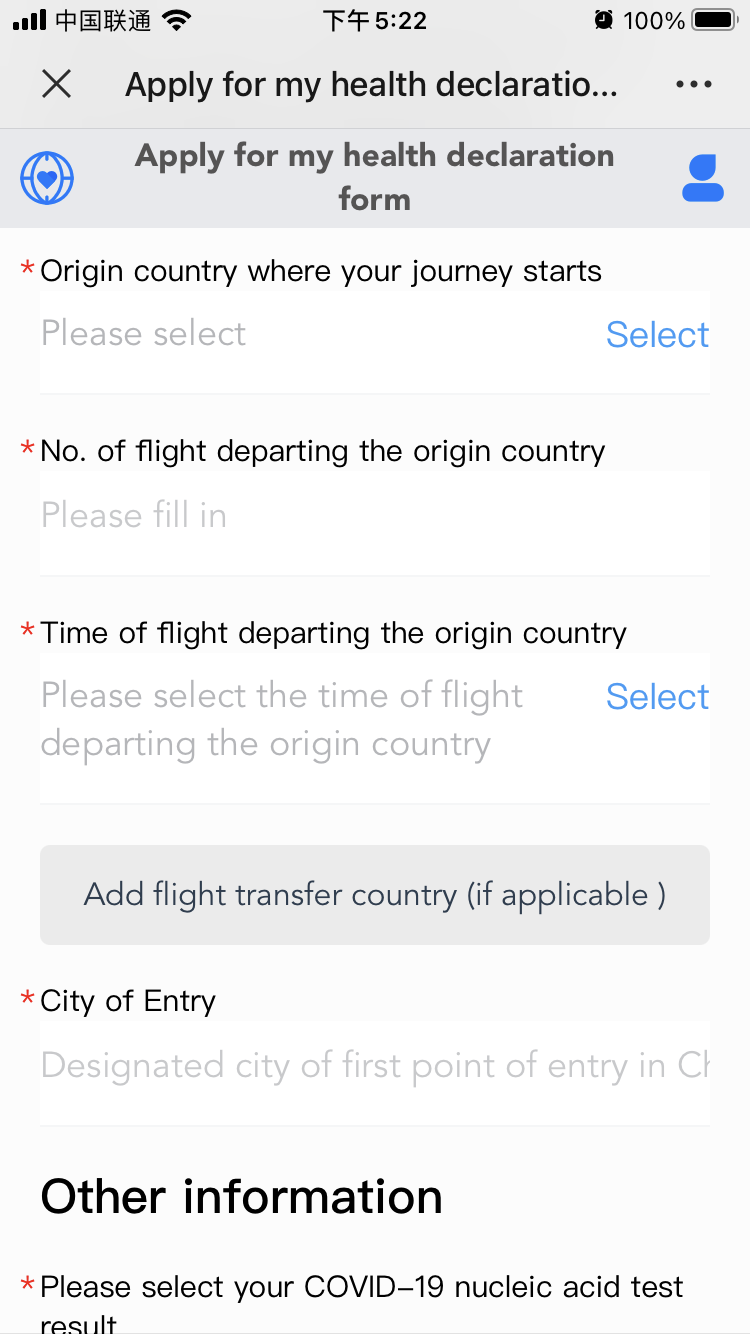This screenshot has height=1334, width=750.
Task: Open the origin country Select dropdown
Action: click(657, 335)
